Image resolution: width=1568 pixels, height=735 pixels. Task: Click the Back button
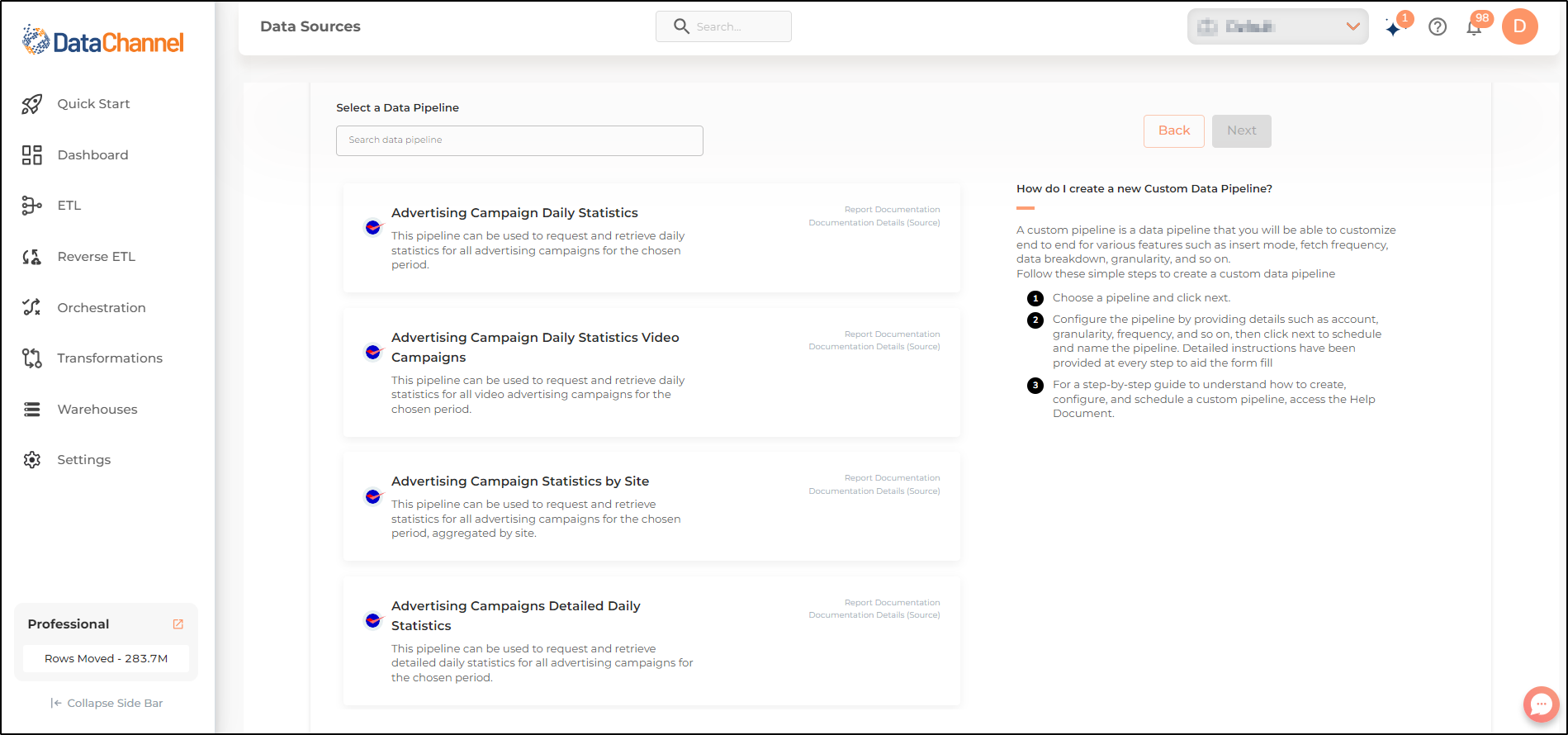click(1174, 131)
